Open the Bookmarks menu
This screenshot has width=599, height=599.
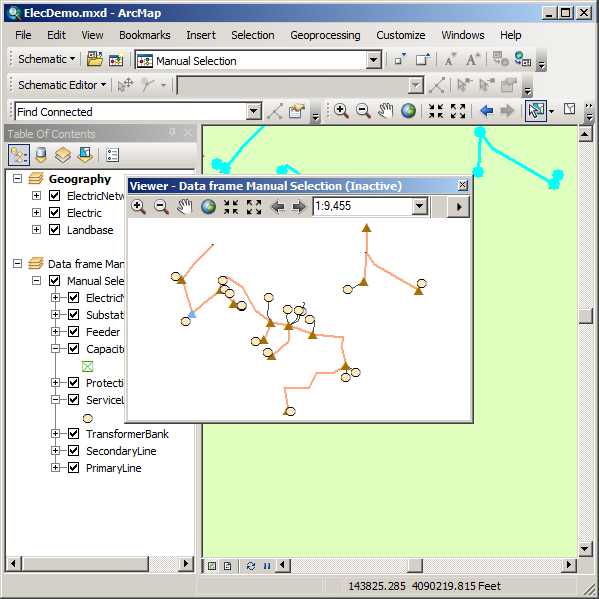tap(145, 35)
